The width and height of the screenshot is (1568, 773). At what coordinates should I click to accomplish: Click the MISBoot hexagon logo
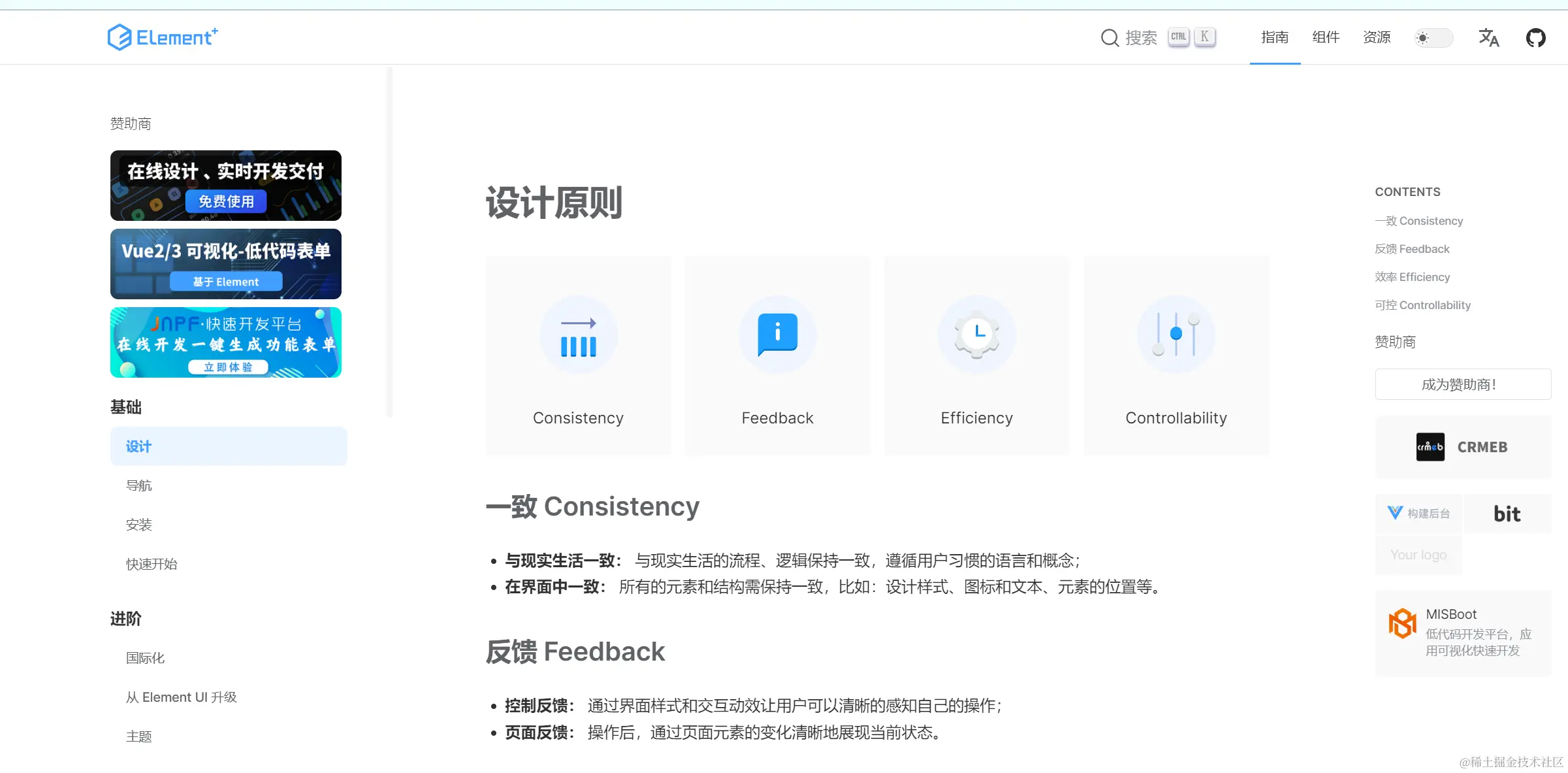[x=1402, y=623]
